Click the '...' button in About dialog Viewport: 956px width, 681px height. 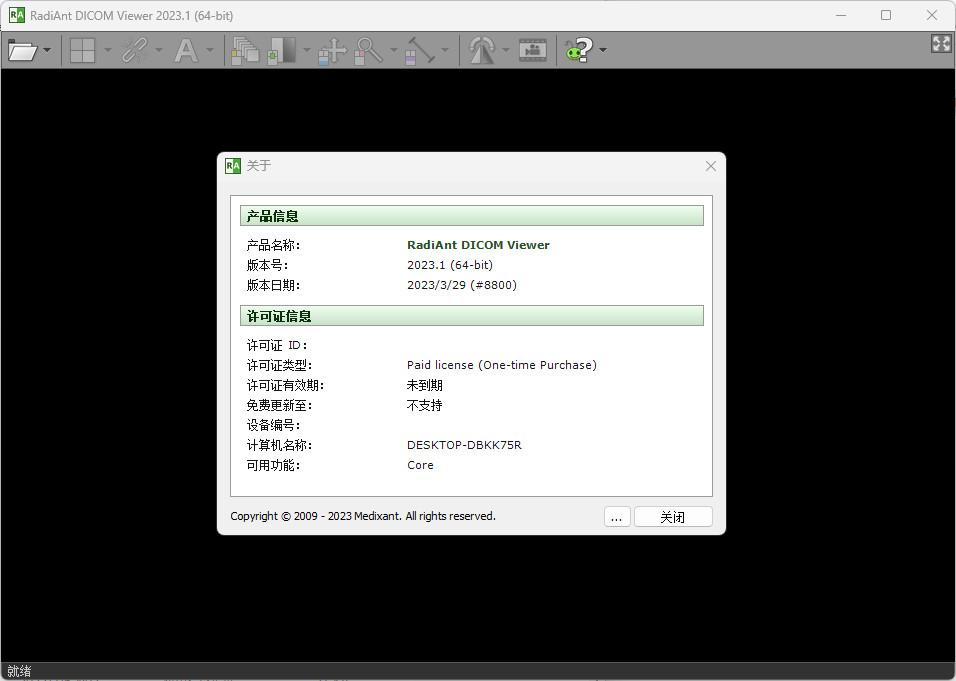point(616,517)
